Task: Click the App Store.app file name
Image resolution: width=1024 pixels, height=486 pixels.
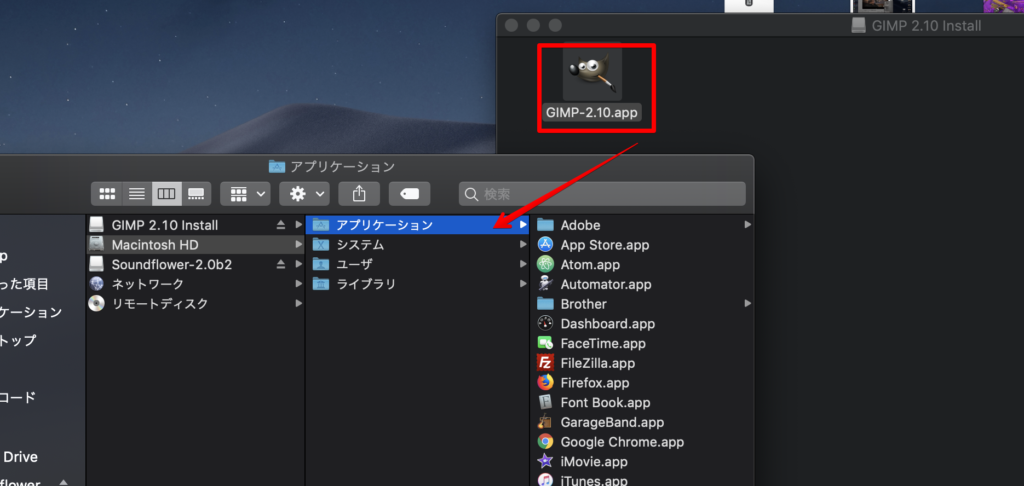Action: 605,245
